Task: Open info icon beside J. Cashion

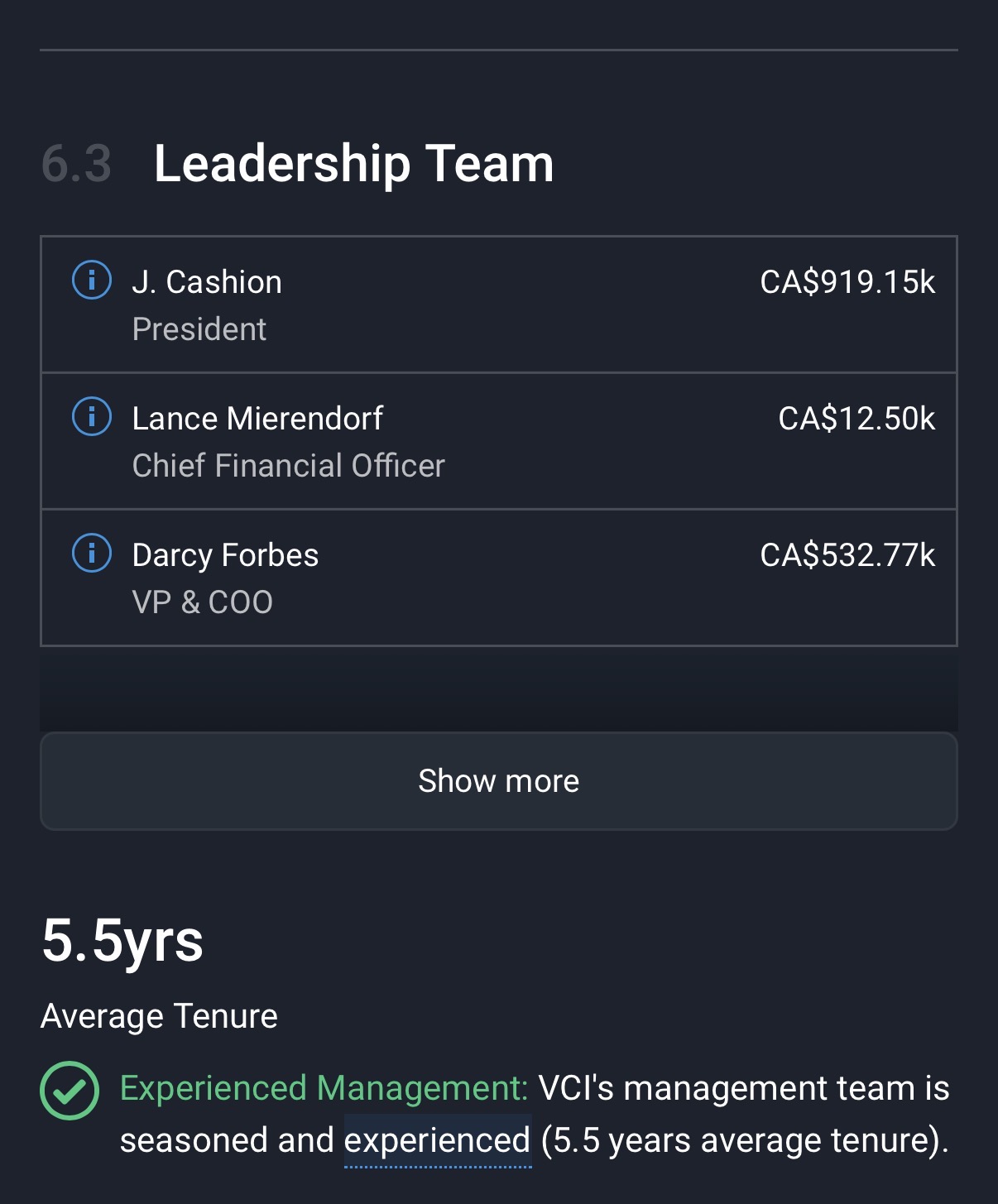Action: pyautogui.click(x=92, y=281)
